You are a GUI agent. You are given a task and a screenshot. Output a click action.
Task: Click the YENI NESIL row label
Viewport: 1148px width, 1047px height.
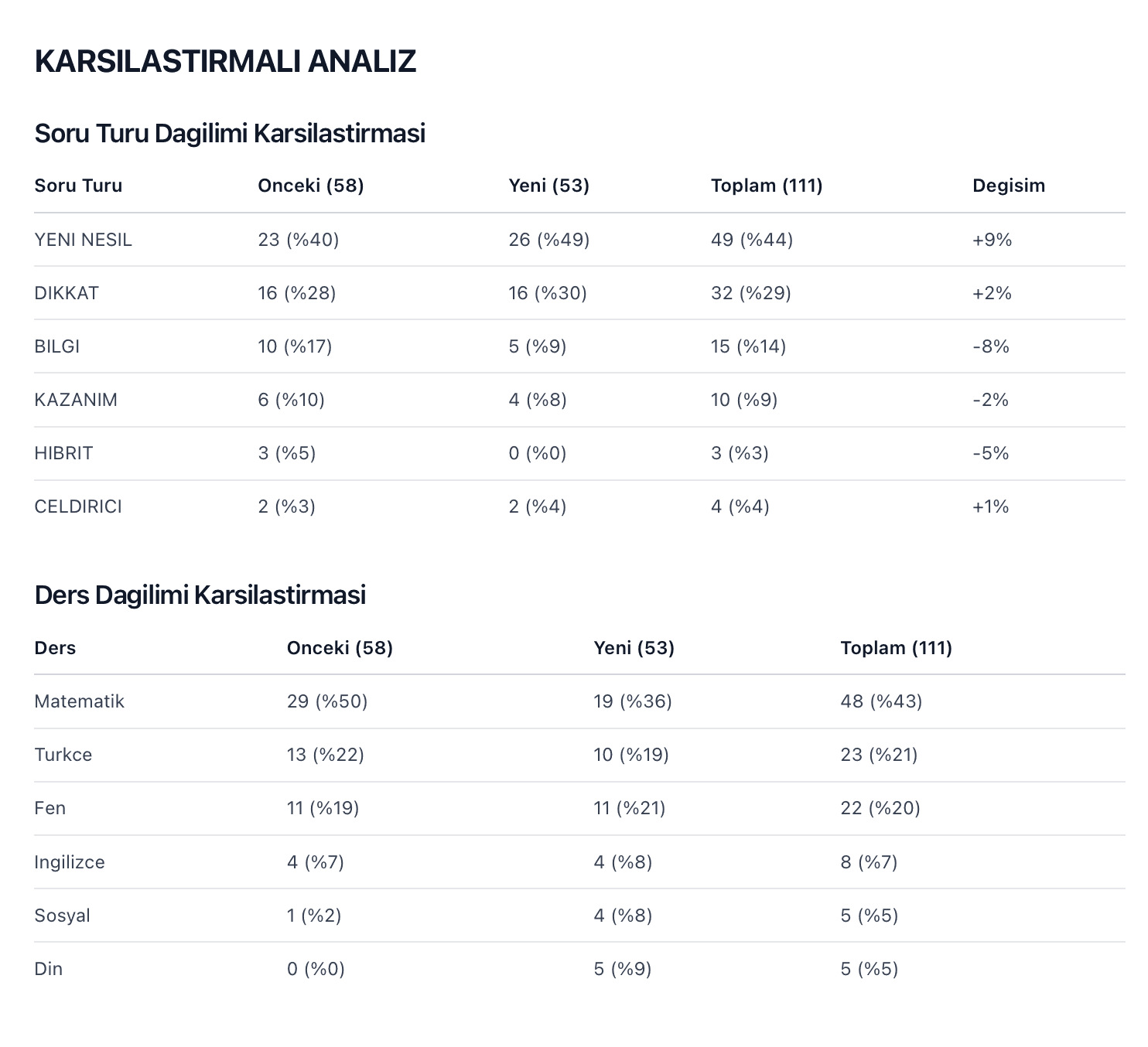pyautogui.click(x=83, y=240)
